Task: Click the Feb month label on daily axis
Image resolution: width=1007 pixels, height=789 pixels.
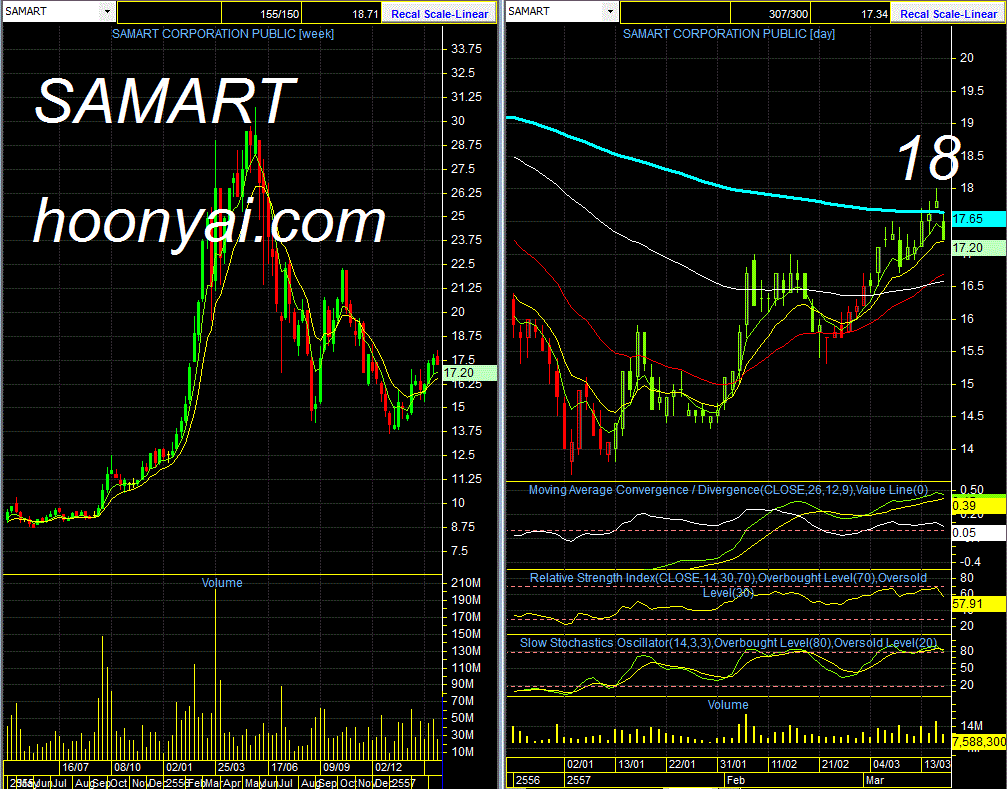Action: pos(735,780)
